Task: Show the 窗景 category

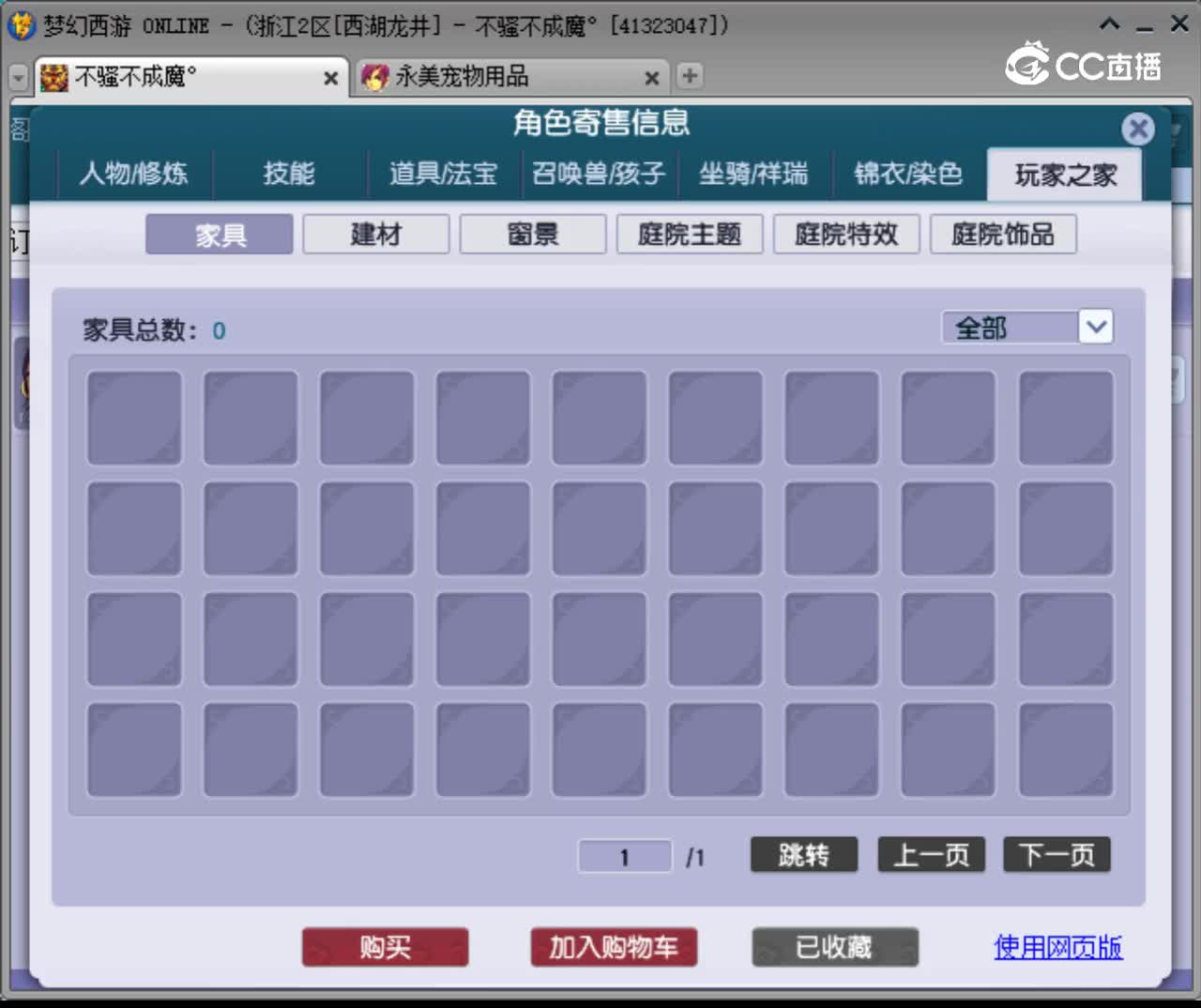Action: (533, 235)
